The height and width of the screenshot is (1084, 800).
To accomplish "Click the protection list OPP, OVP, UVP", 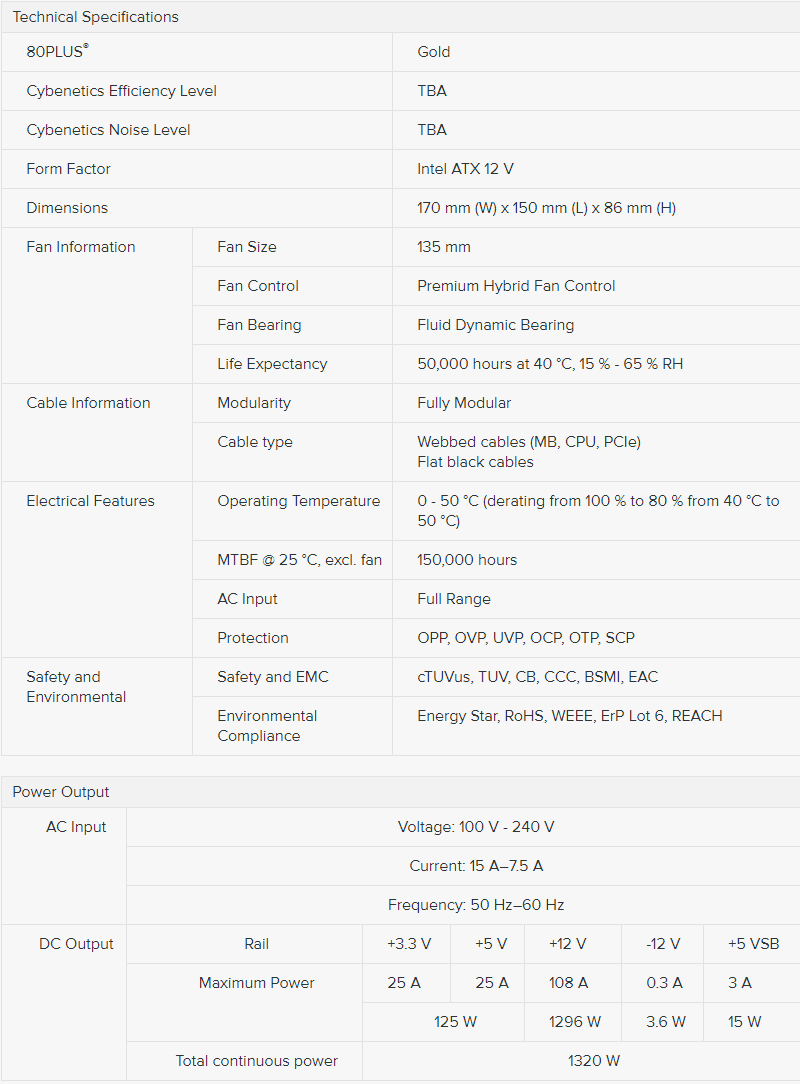I will pos(526,638).
